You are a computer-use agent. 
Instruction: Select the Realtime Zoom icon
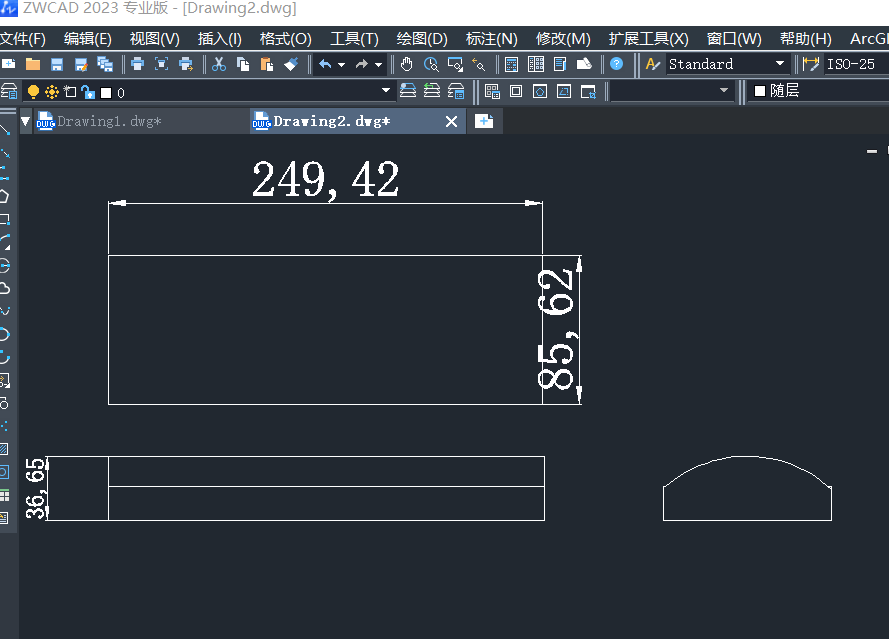431,64
